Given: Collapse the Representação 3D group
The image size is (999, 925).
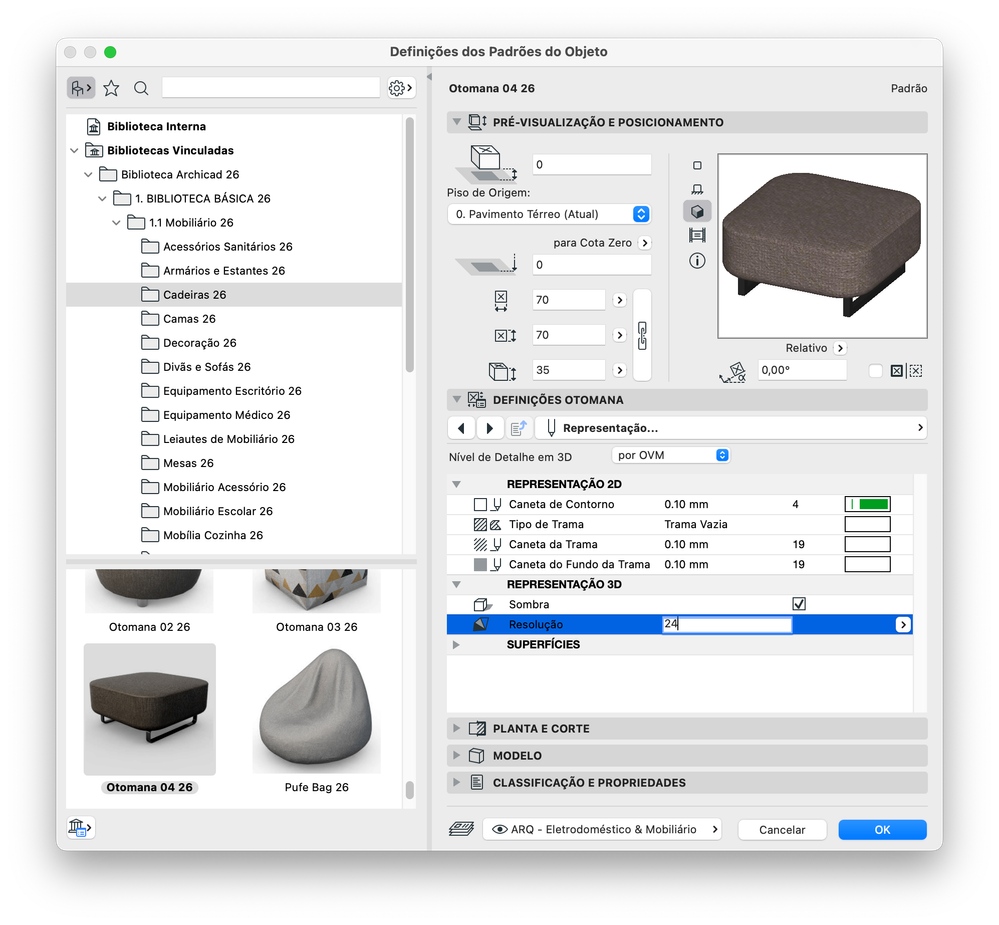Looking at the screenshot, I should pyautogui.click(x=456, y=584).
